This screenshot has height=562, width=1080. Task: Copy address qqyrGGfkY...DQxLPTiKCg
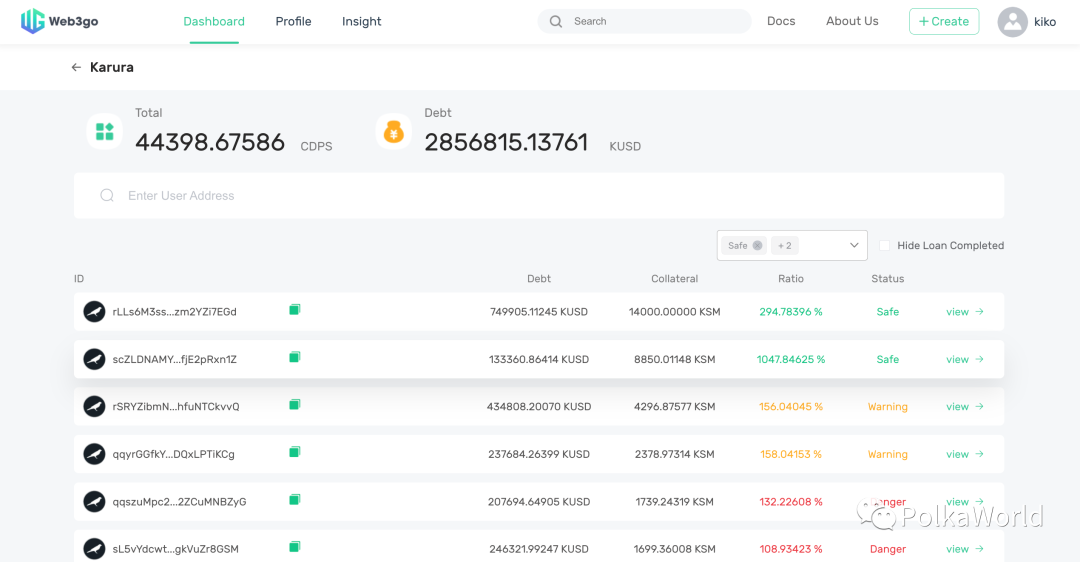click(x=295, y=452)
